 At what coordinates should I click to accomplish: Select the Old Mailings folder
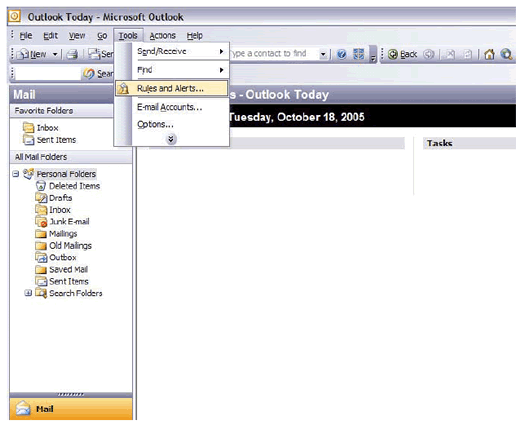[70, 245]
